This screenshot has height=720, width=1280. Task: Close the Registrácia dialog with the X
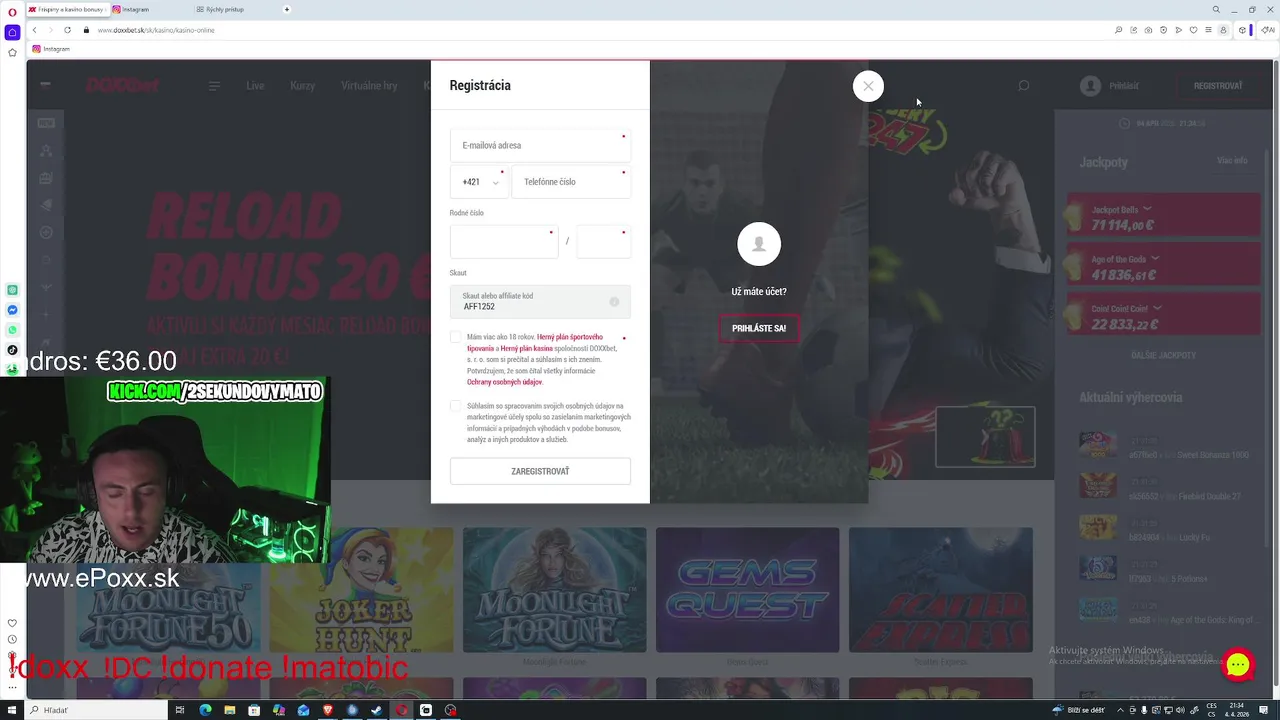click(x=868, y=86)
